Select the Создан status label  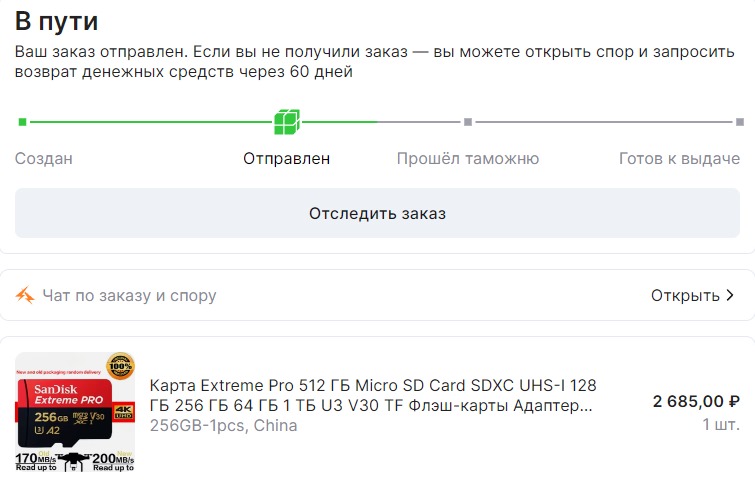[44, 158]
